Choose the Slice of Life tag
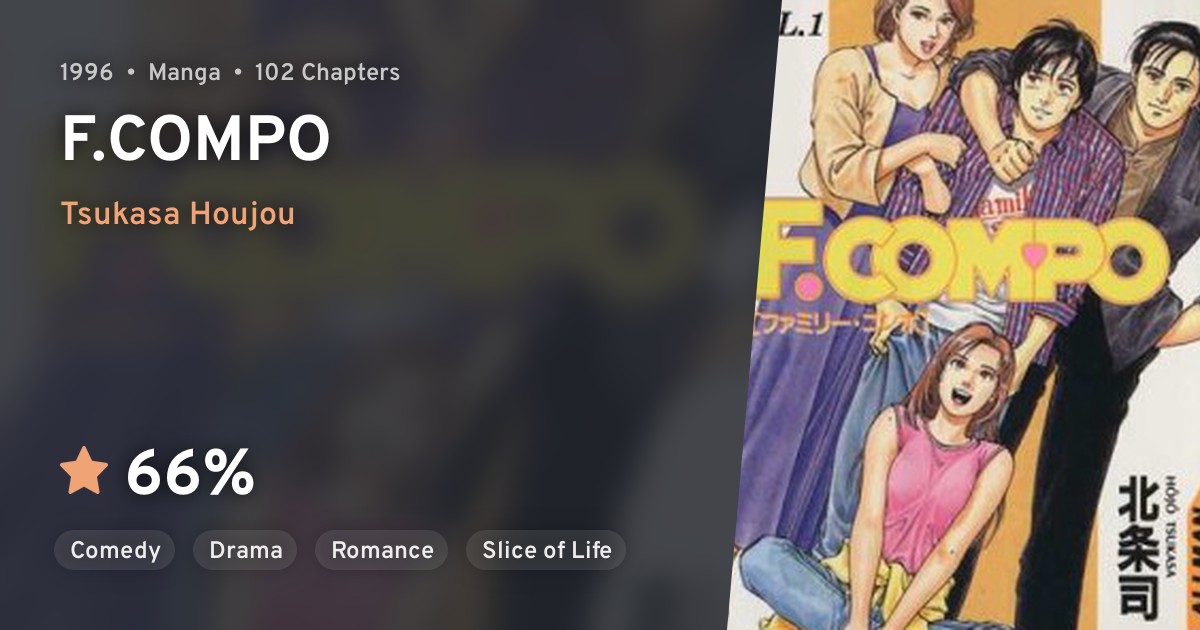1200x630 pixels. [546, 550]
